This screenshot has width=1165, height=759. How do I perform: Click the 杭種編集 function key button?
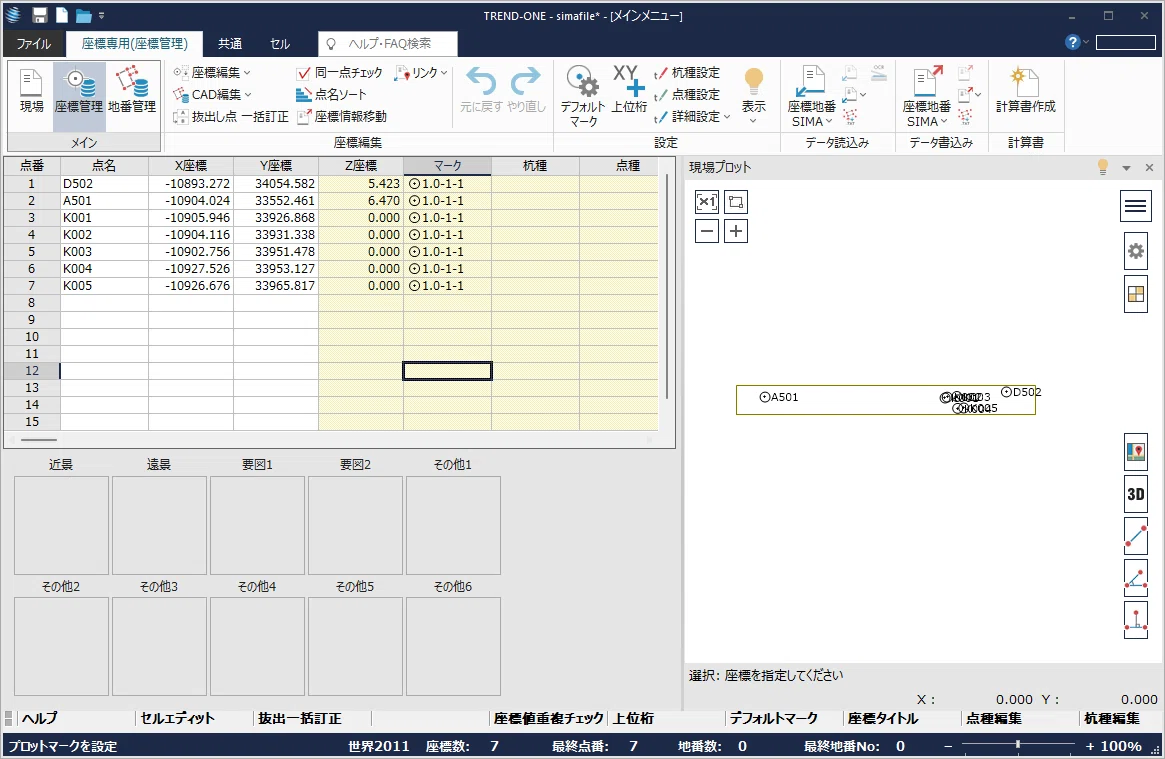[1112, 718]
